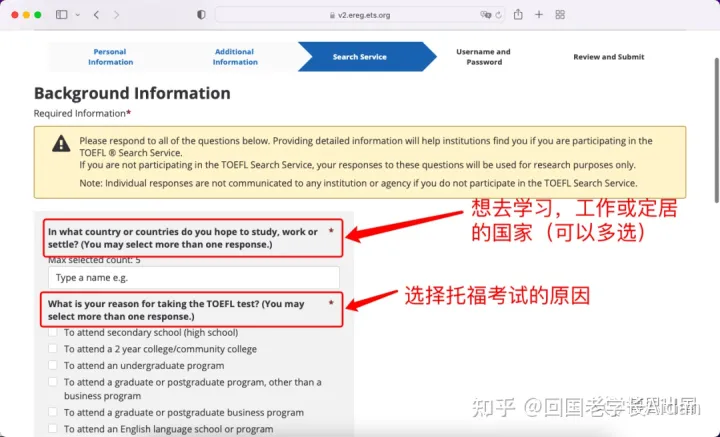Select the Review and Submit step
The image size is (720, 437).
pos(608,57)
